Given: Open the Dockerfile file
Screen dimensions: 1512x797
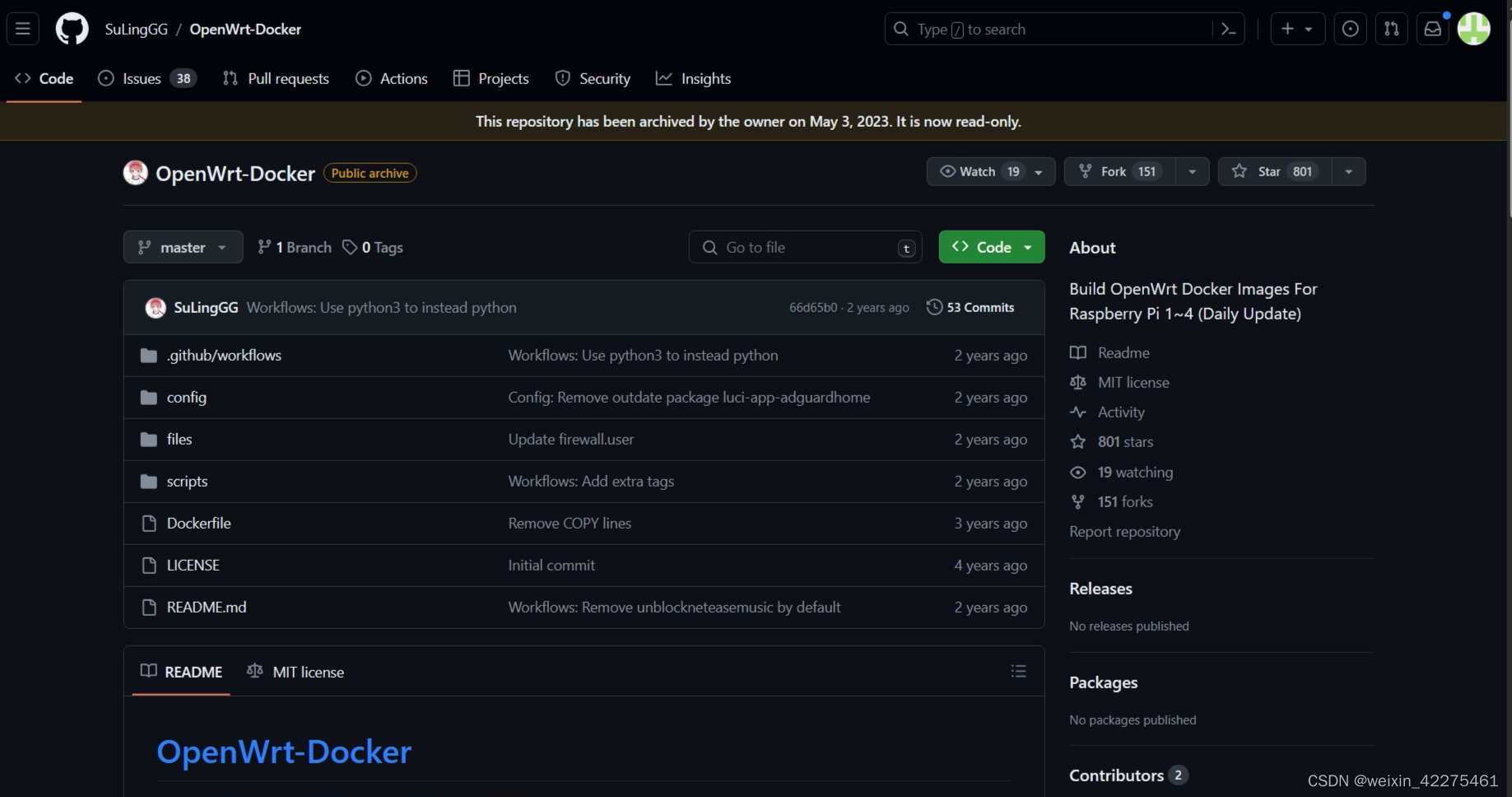Looking at the screenshot, I should (x=198, y=524).
